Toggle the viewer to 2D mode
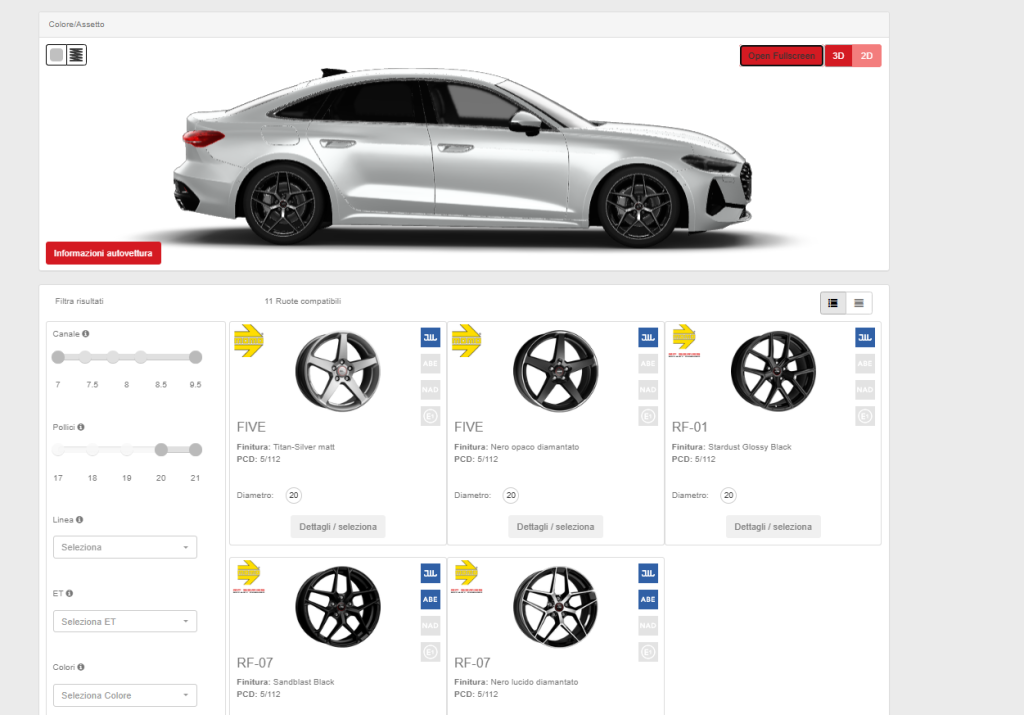The width and height of the screenshot is (1024, 715). click(867, 56)
